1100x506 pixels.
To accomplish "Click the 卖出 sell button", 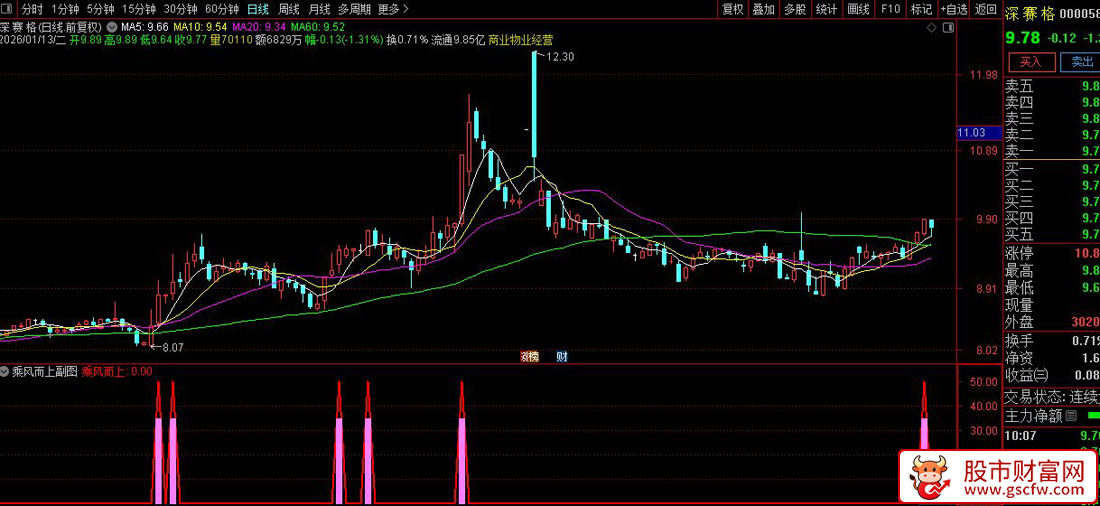I will click(x=1081, y=62).
